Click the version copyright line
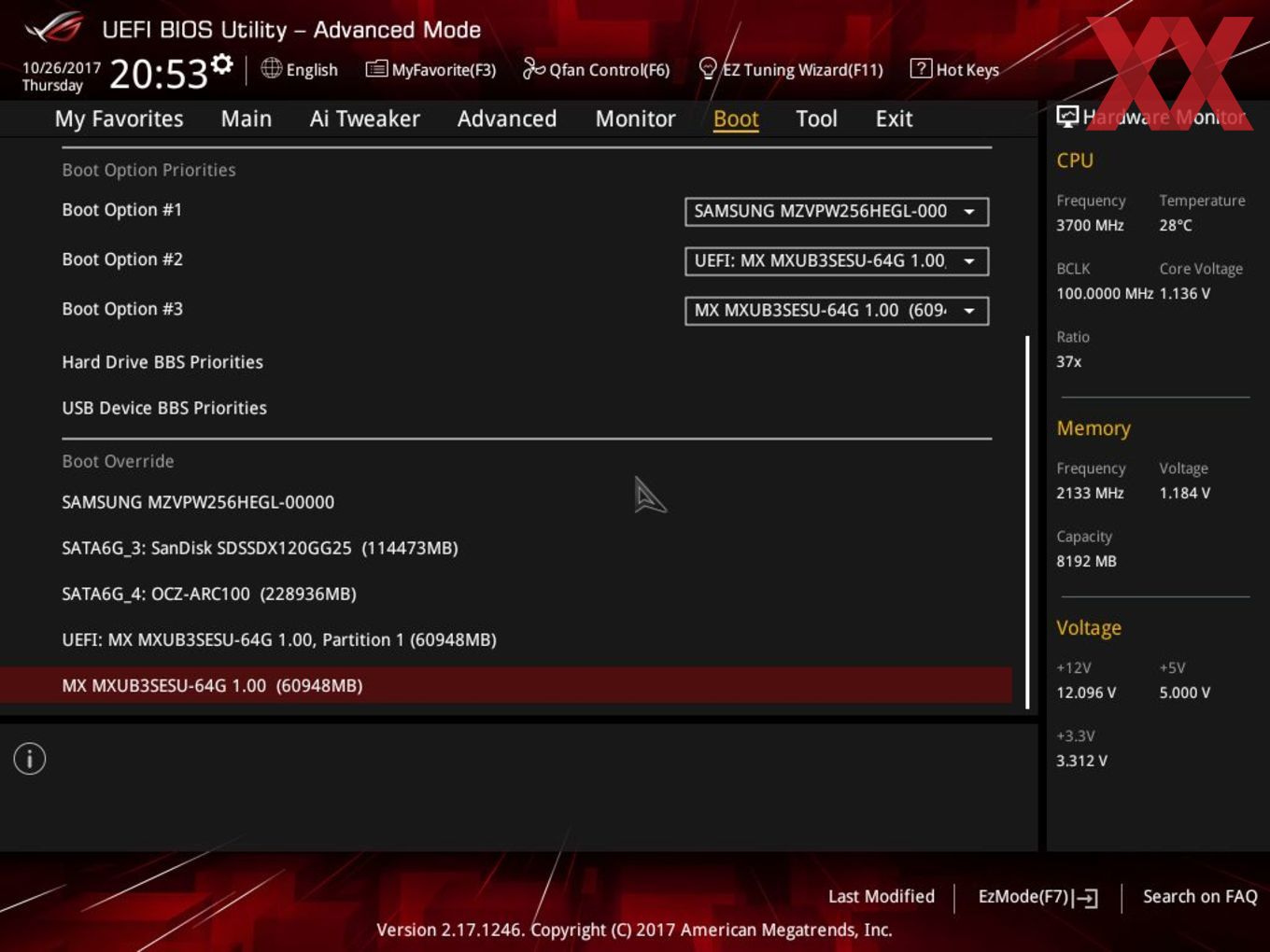The image size is (1270, 952). tap(634, 930)
